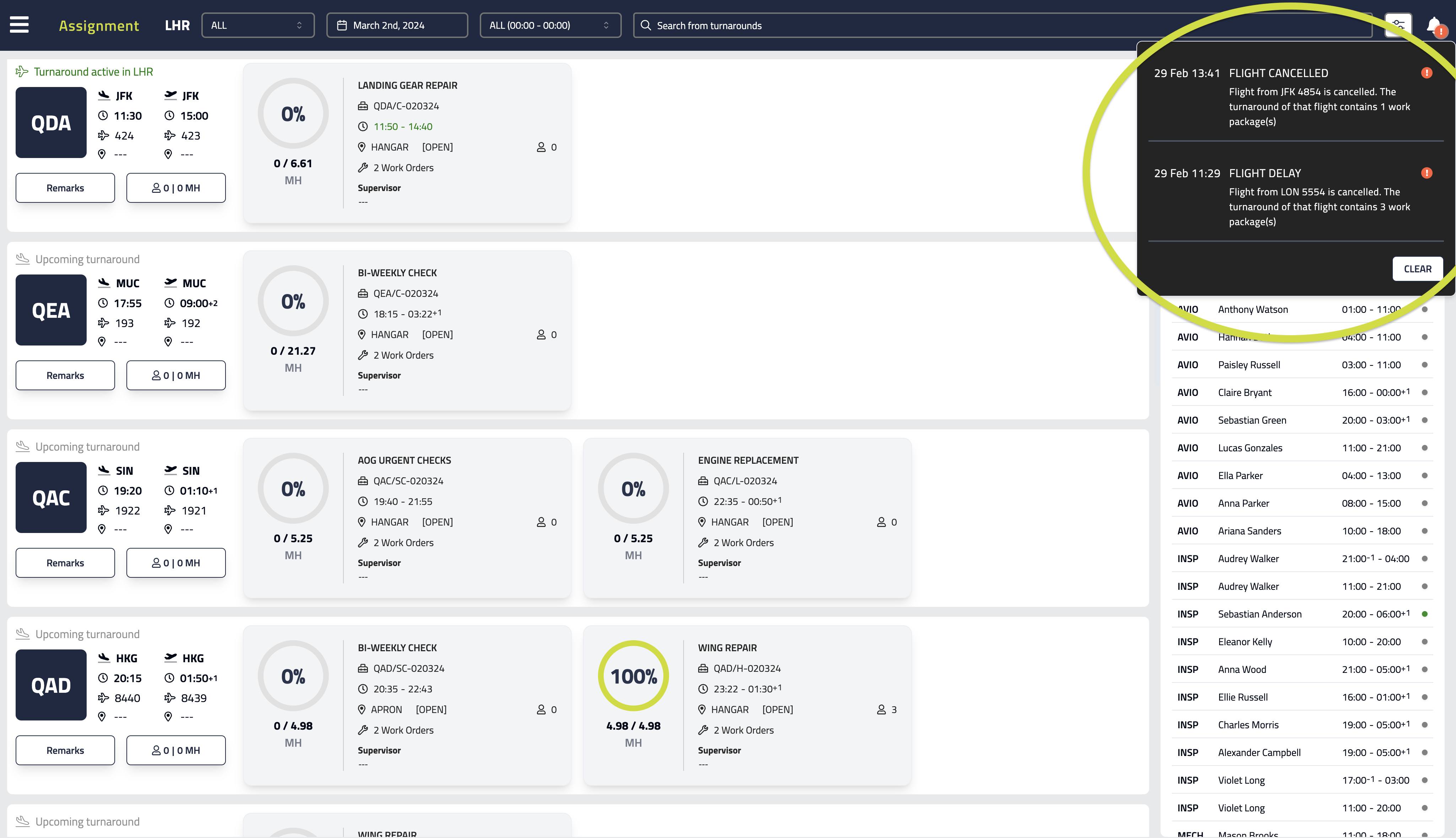Open the March 2nd, 2024 date selector
This screenshot has width=1456, height=838.
[397, 25]
